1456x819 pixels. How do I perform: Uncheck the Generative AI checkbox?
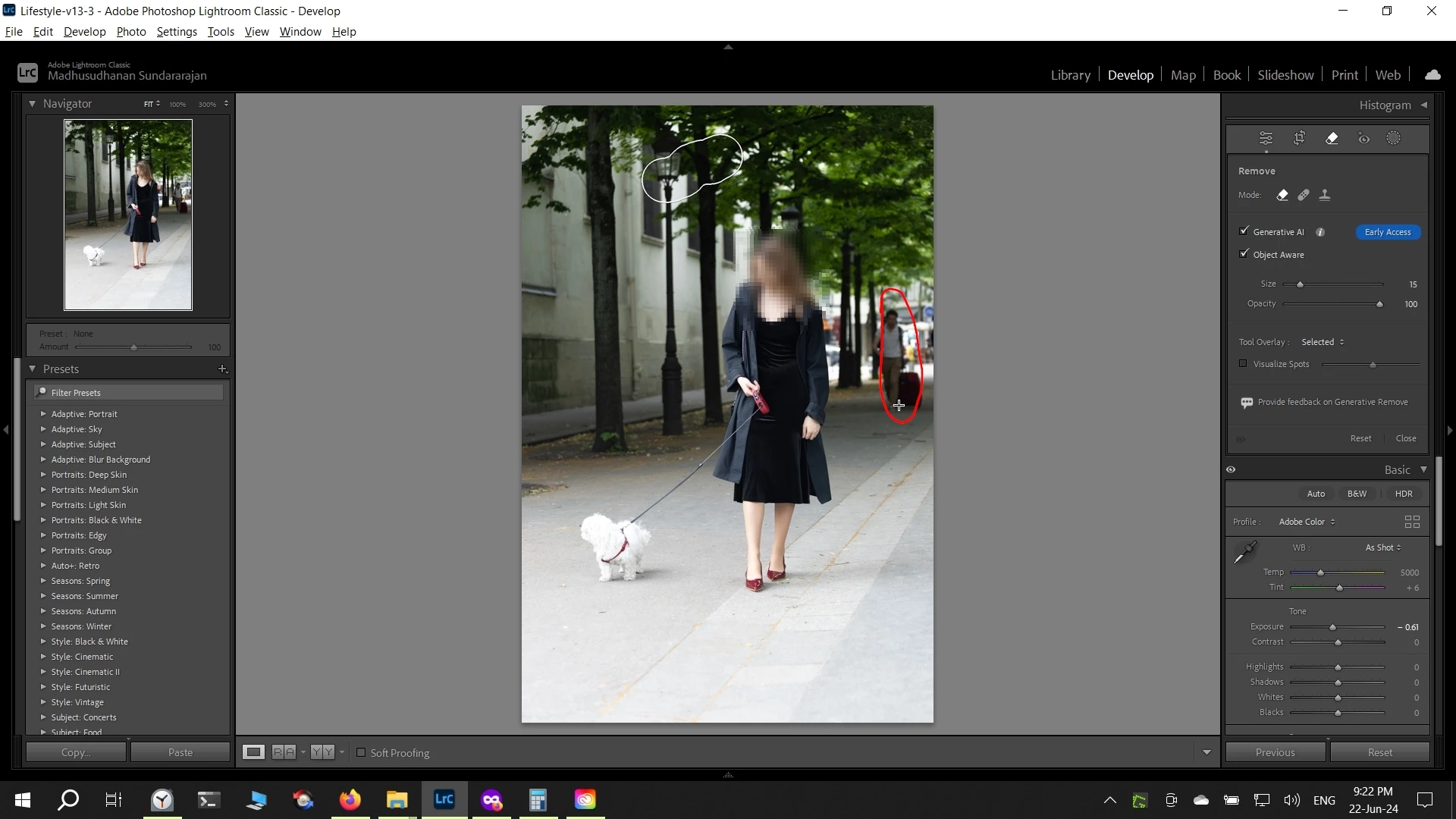pyautogui.click(x=1244, y=231)
